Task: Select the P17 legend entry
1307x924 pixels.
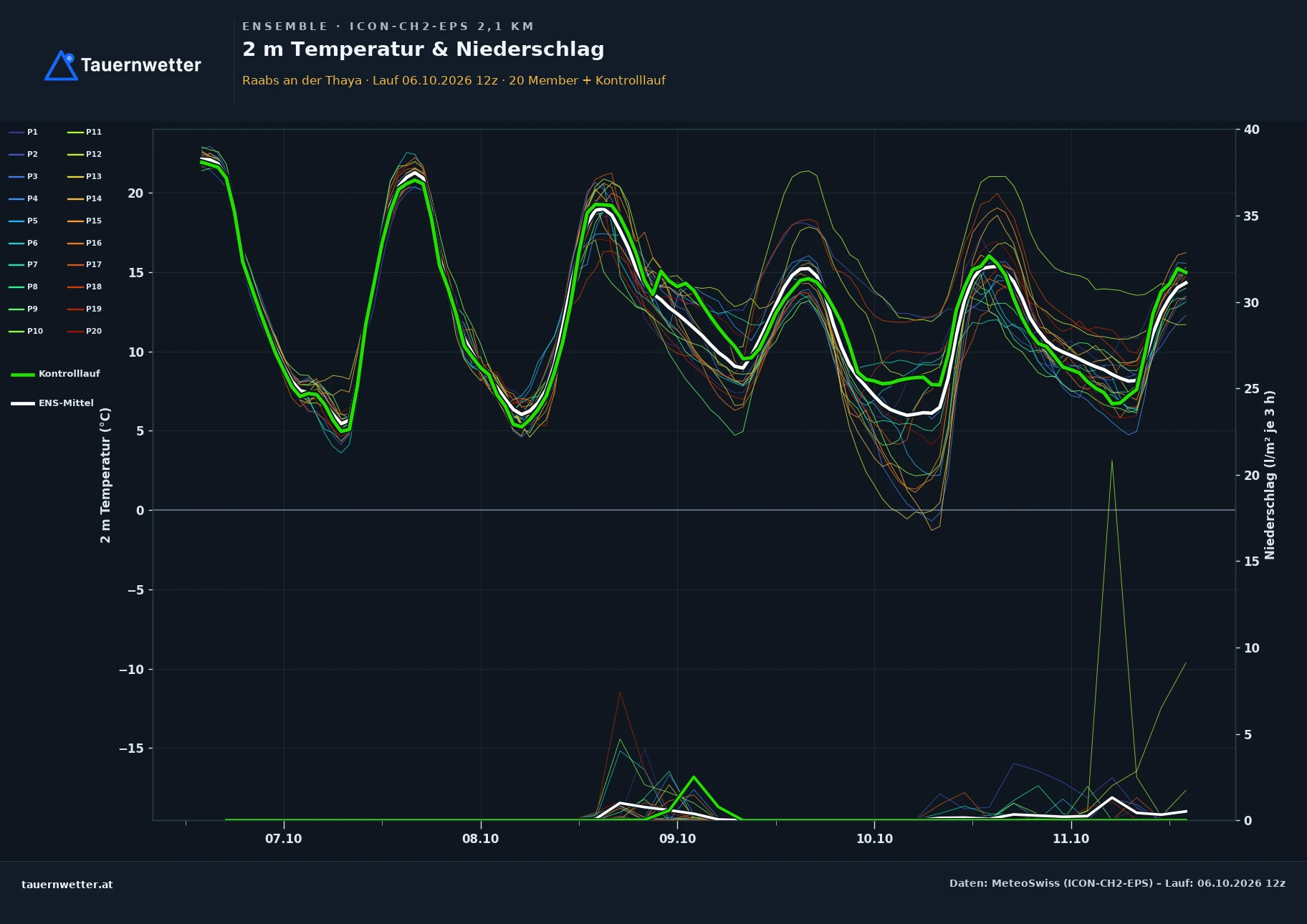Action: 85,264
